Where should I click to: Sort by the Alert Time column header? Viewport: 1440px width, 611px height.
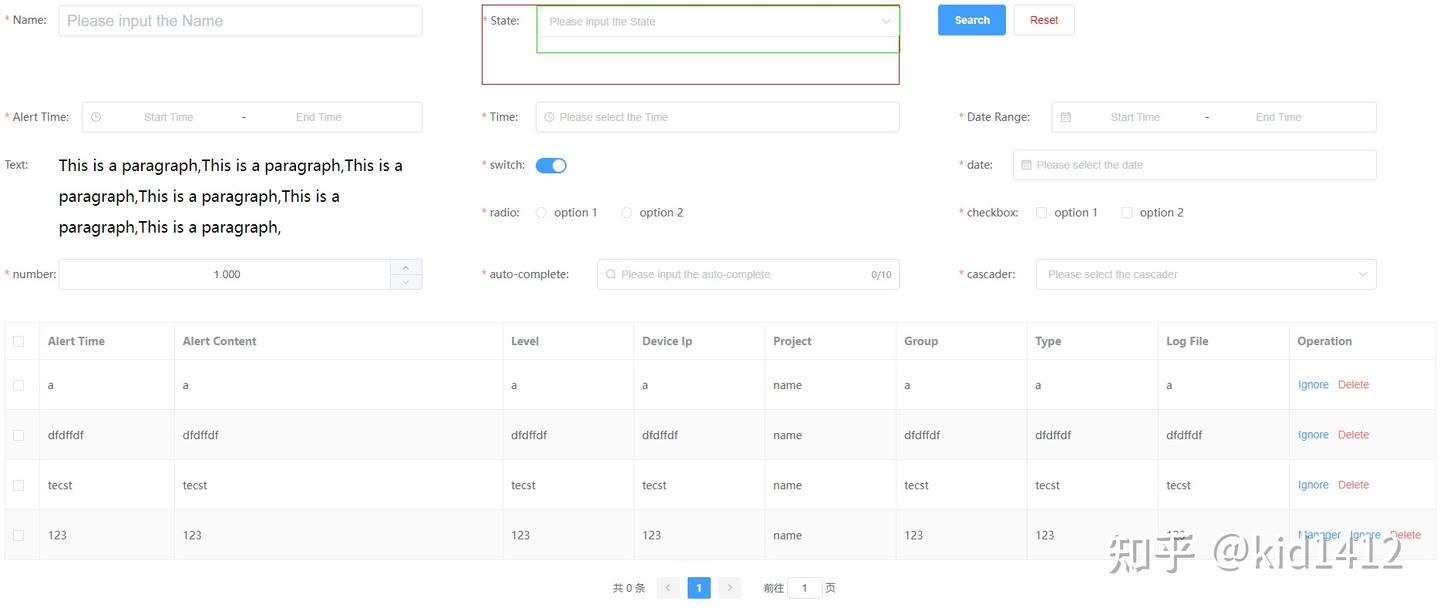(75, 340)
